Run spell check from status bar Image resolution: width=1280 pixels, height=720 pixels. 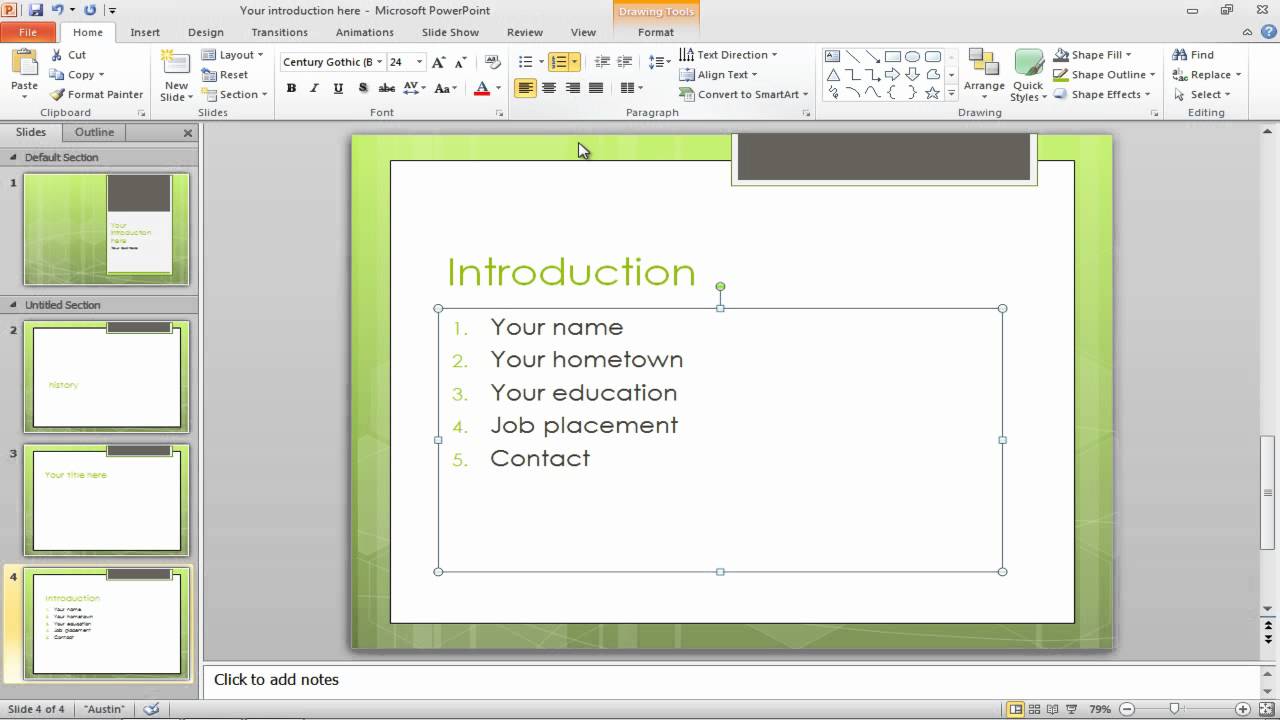[x=151, y=709]
